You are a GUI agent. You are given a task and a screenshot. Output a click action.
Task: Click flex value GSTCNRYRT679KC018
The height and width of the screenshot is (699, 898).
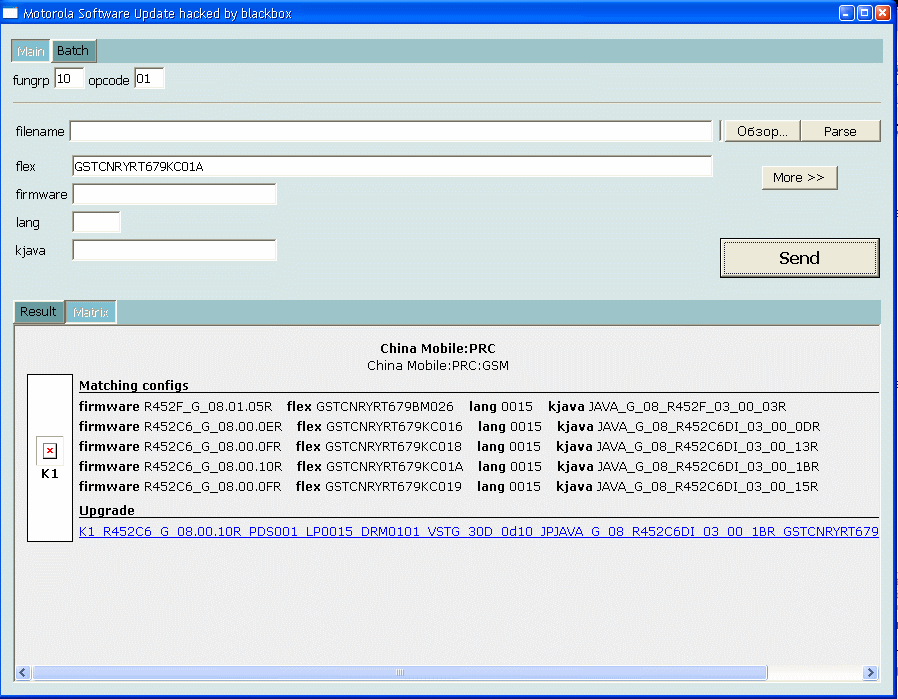coord(393,447)
